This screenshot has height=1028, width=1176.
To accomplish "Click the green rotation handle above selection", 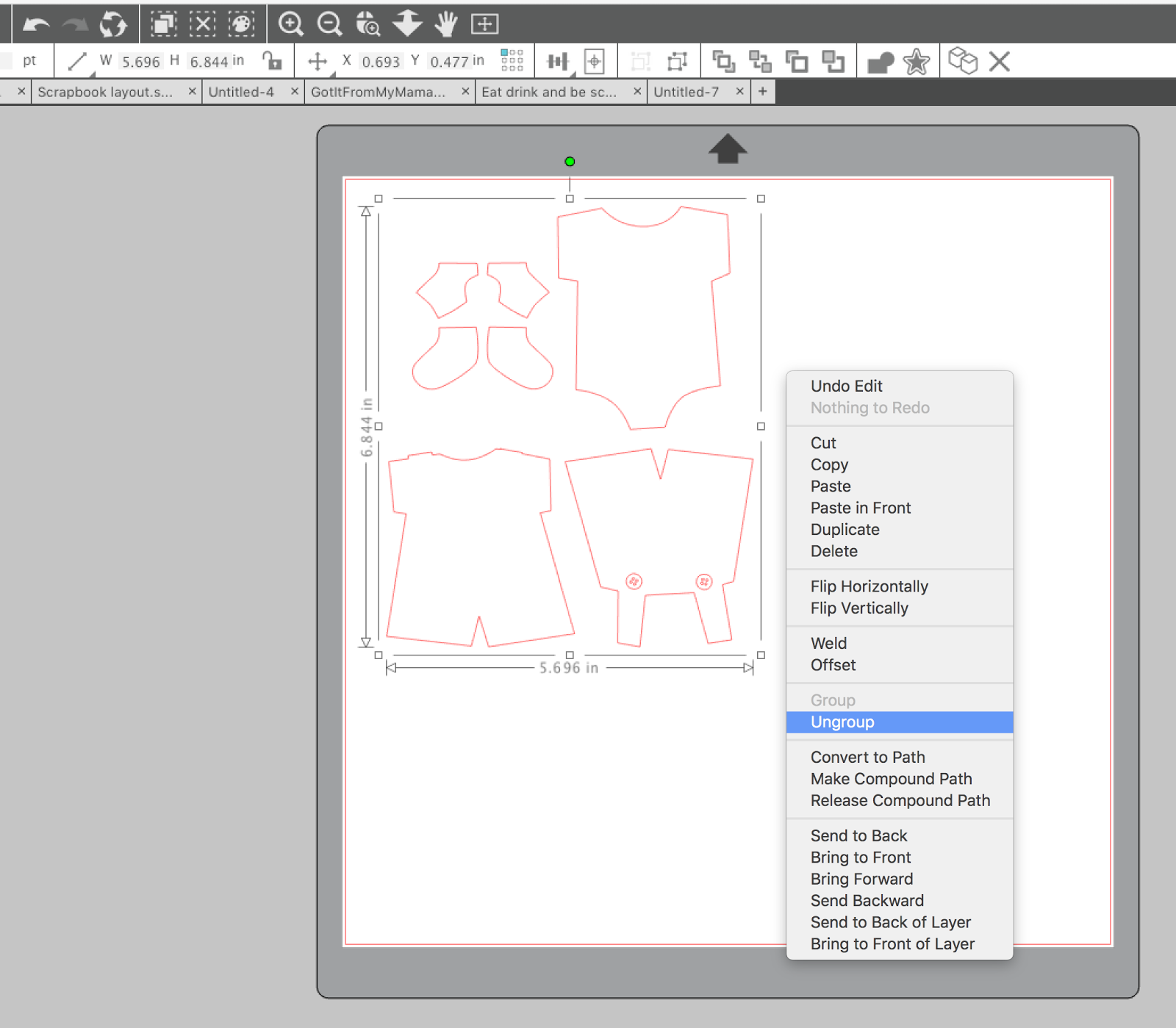I will (570, 162).
